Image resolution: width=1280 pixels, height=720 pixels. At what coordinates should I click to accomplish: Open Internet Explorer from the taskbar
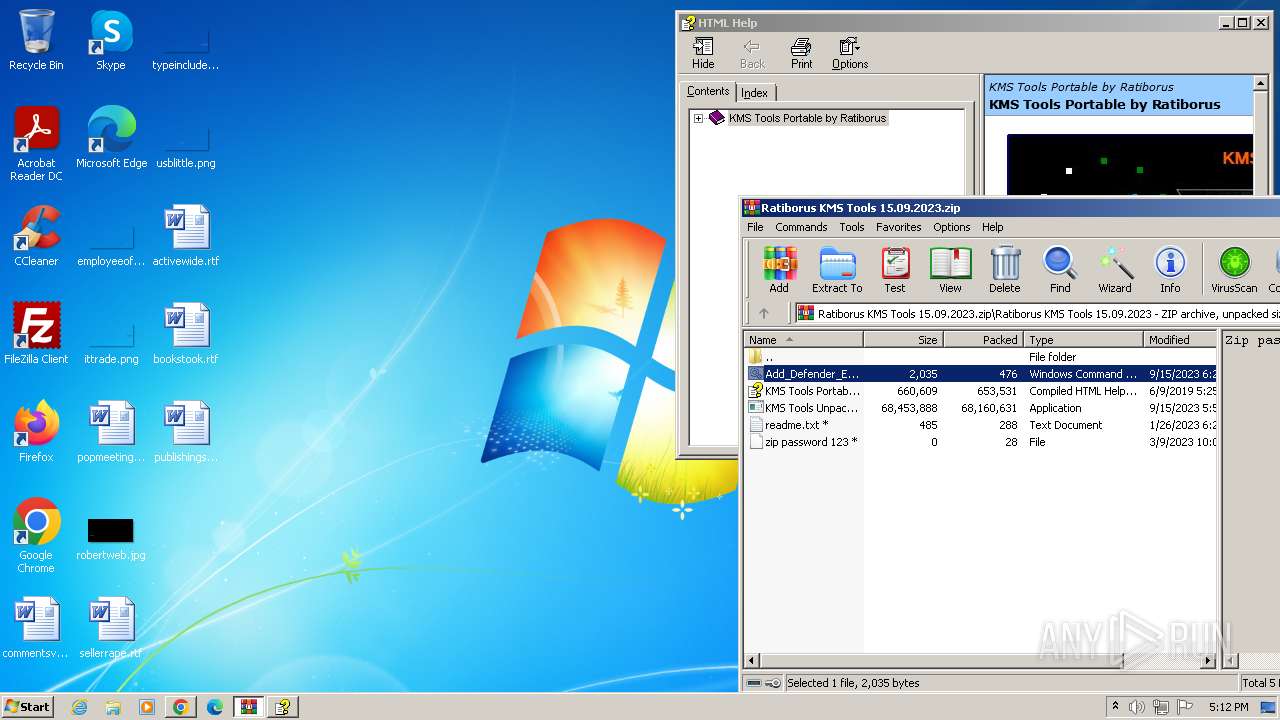tap(80, 707)
